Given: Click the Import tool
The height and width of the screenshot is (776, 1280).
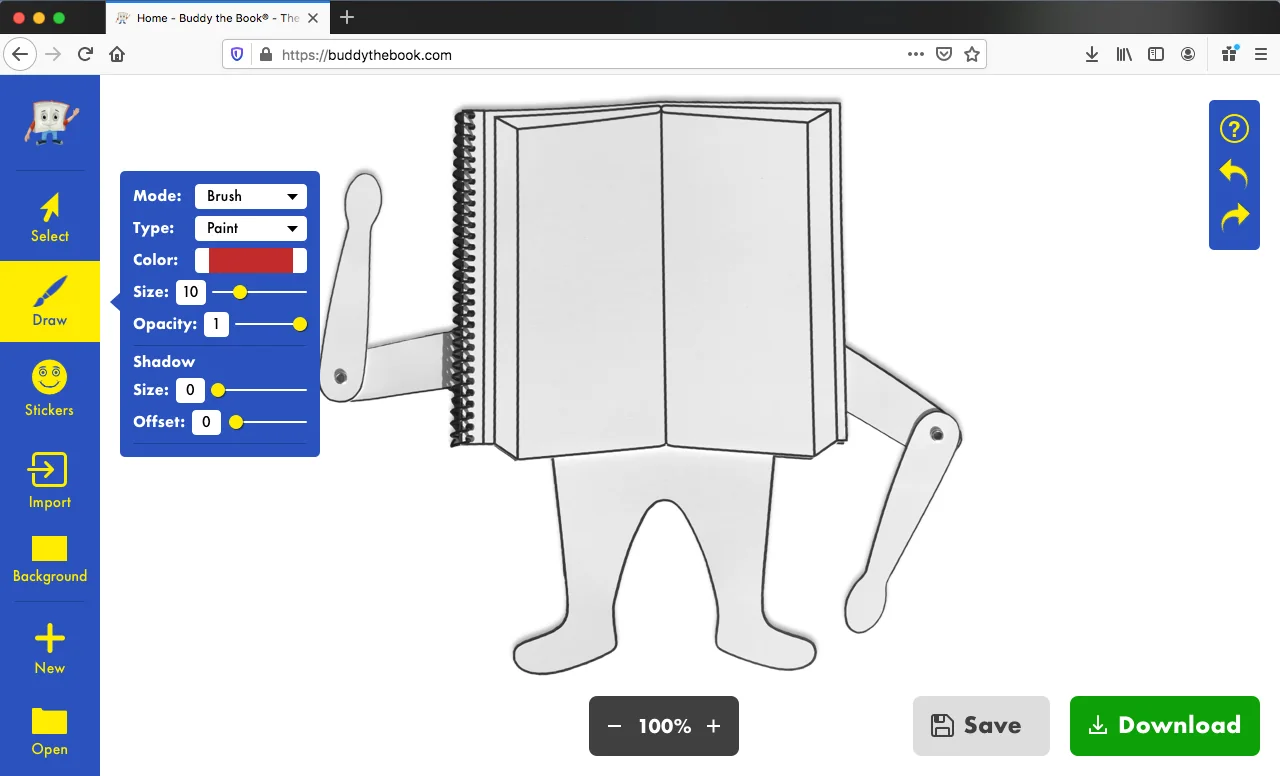Looking at the screenshot, I should tap(50, 482).
